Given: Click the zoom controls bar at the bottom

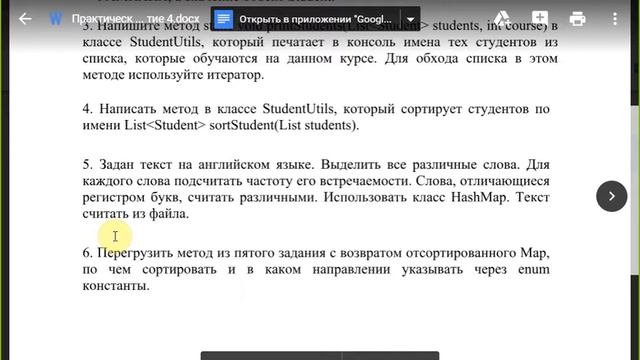Looking at the screenshot, I should click(x=320, y=356).
